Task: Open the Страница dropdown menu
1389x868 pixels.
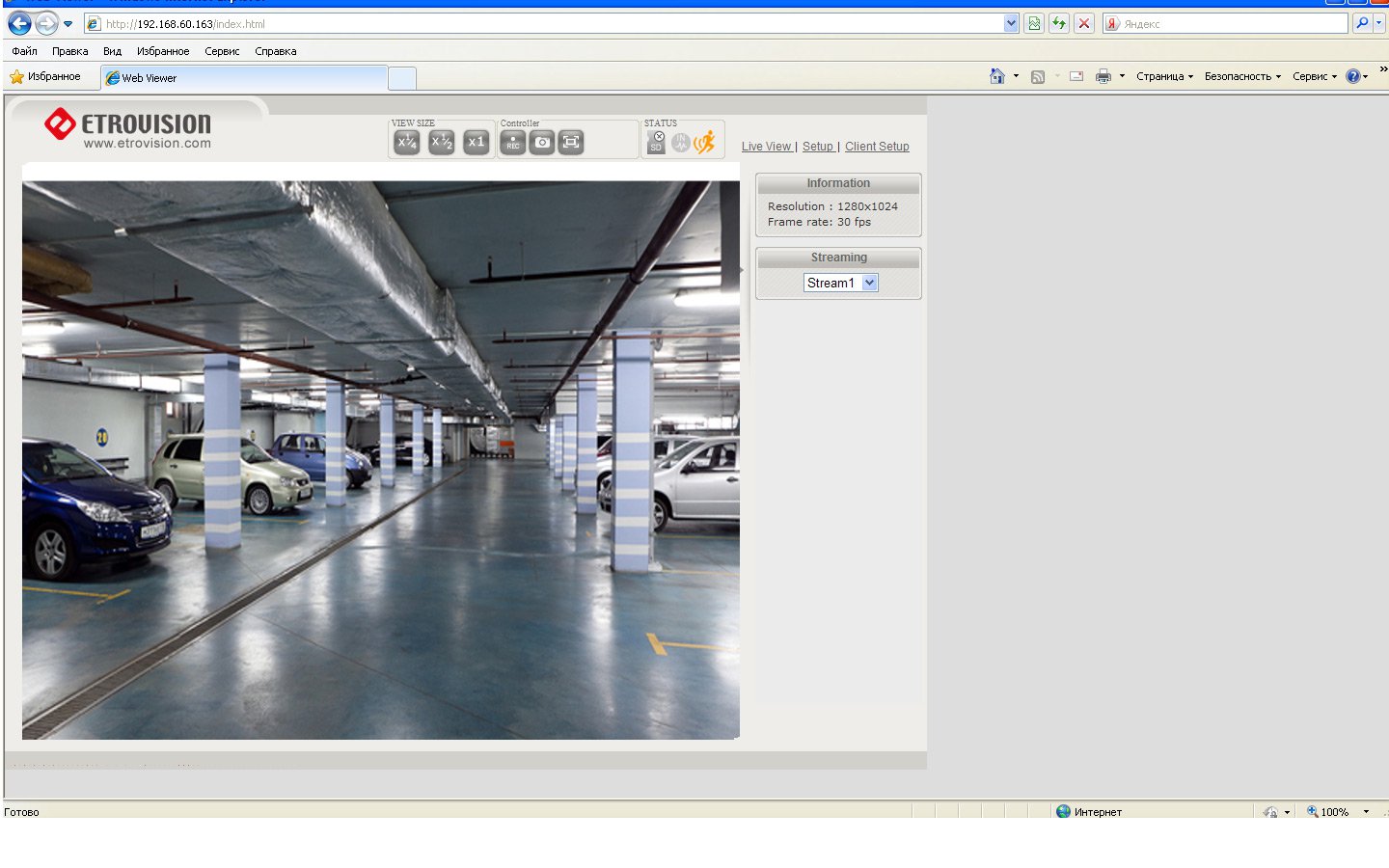Action: point(1164,76)
